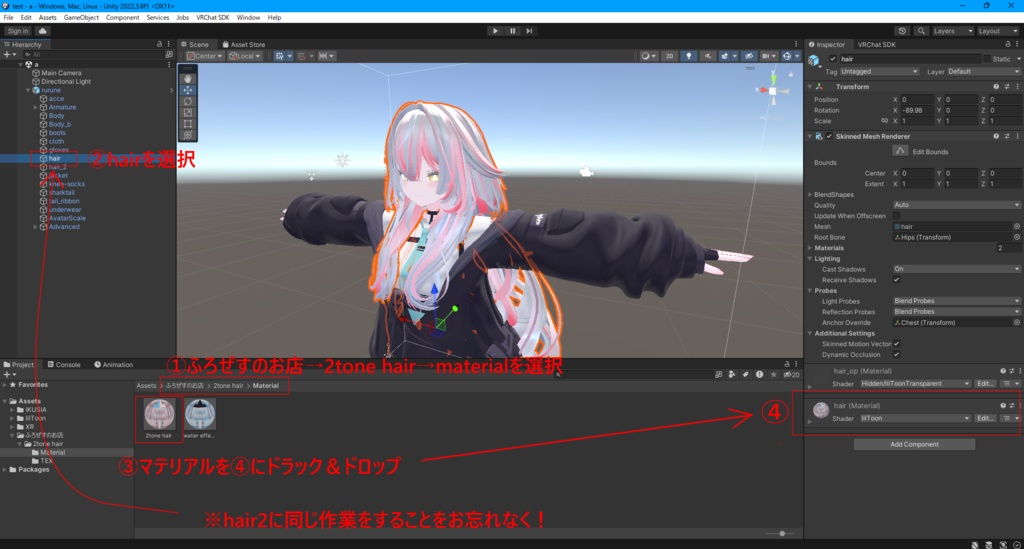
Task: Toggle scene lighting
Action: tap(688, 56)
